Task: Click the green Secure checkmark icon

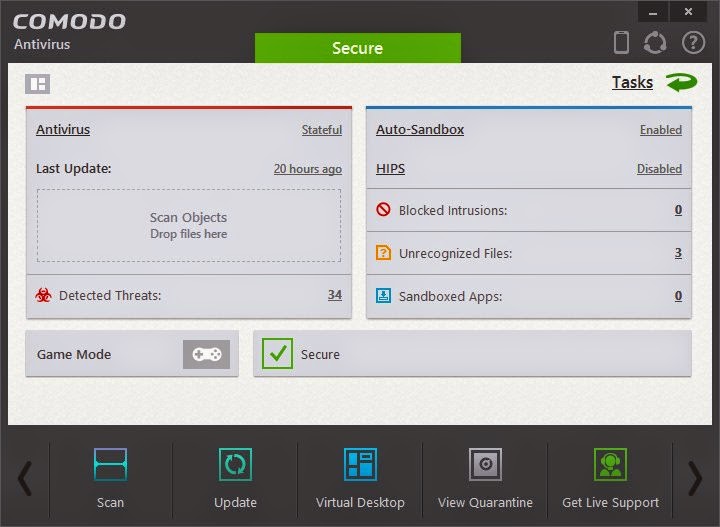Action: point(277,353)
